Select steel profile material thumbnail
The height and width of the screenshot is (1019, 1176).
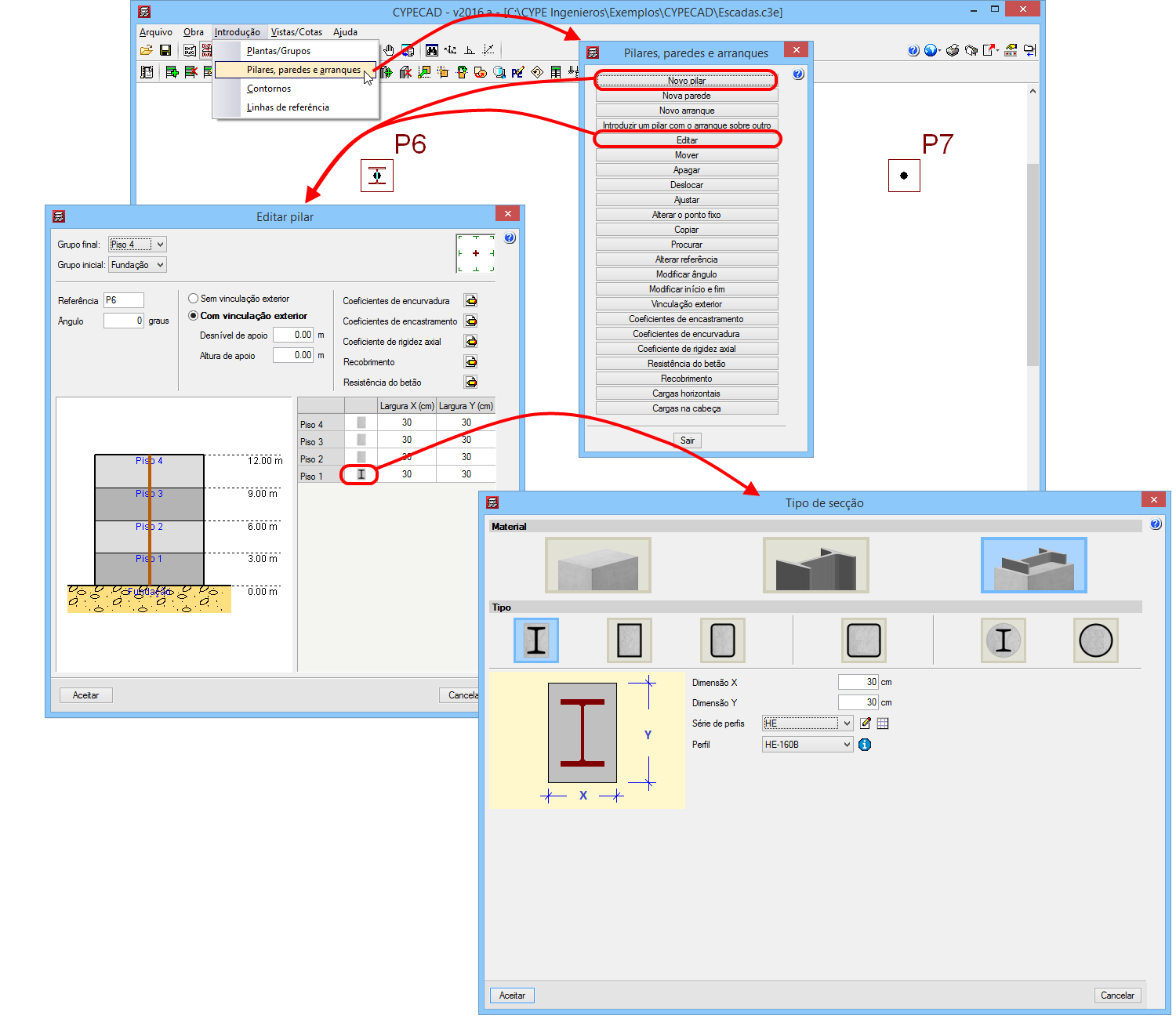[x=816, y=565]
